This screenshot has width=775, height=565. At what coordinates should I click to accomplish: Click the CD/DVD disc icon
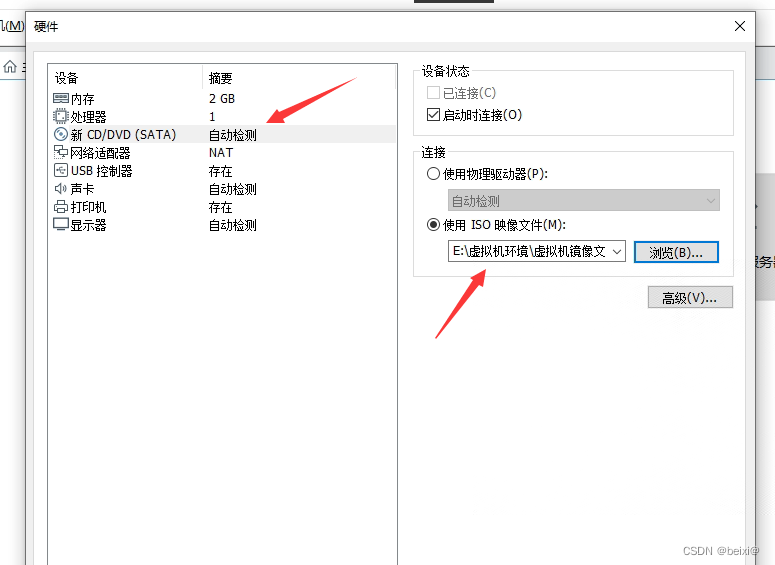pyautogui.click(x=61, y=134)
